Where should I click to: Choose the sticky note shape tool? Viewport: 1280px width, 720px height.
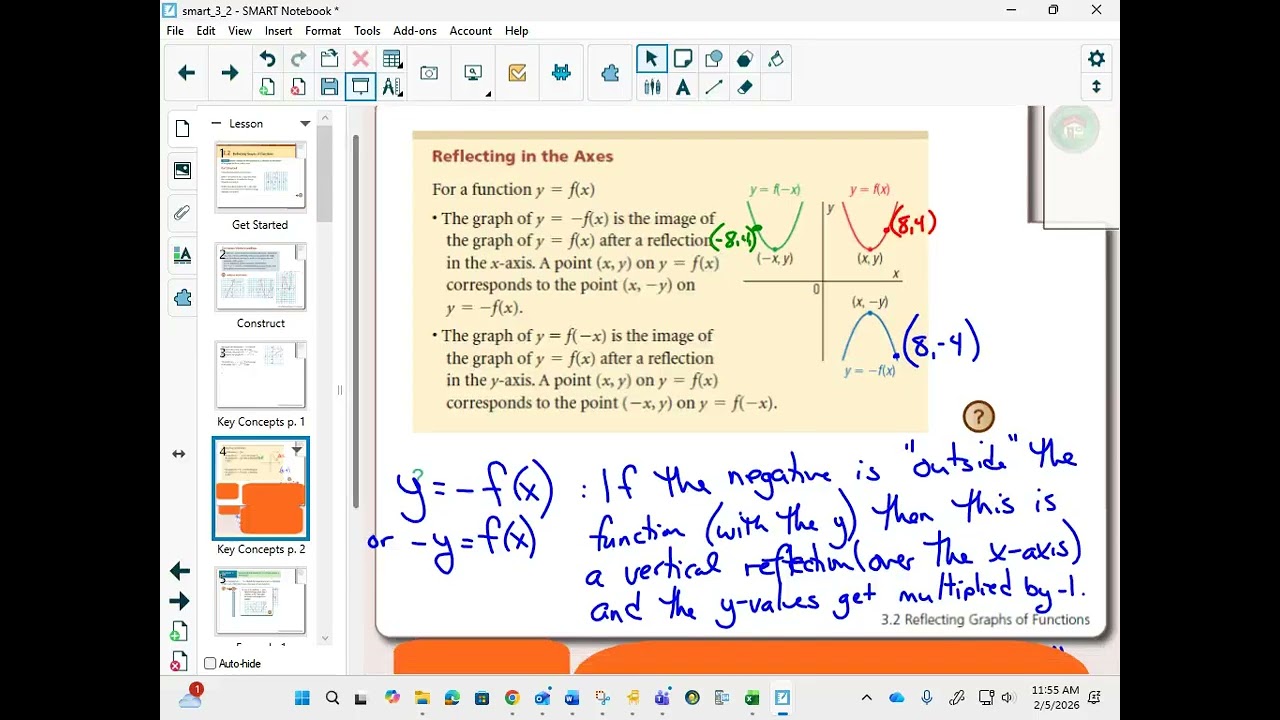(683, 59)
